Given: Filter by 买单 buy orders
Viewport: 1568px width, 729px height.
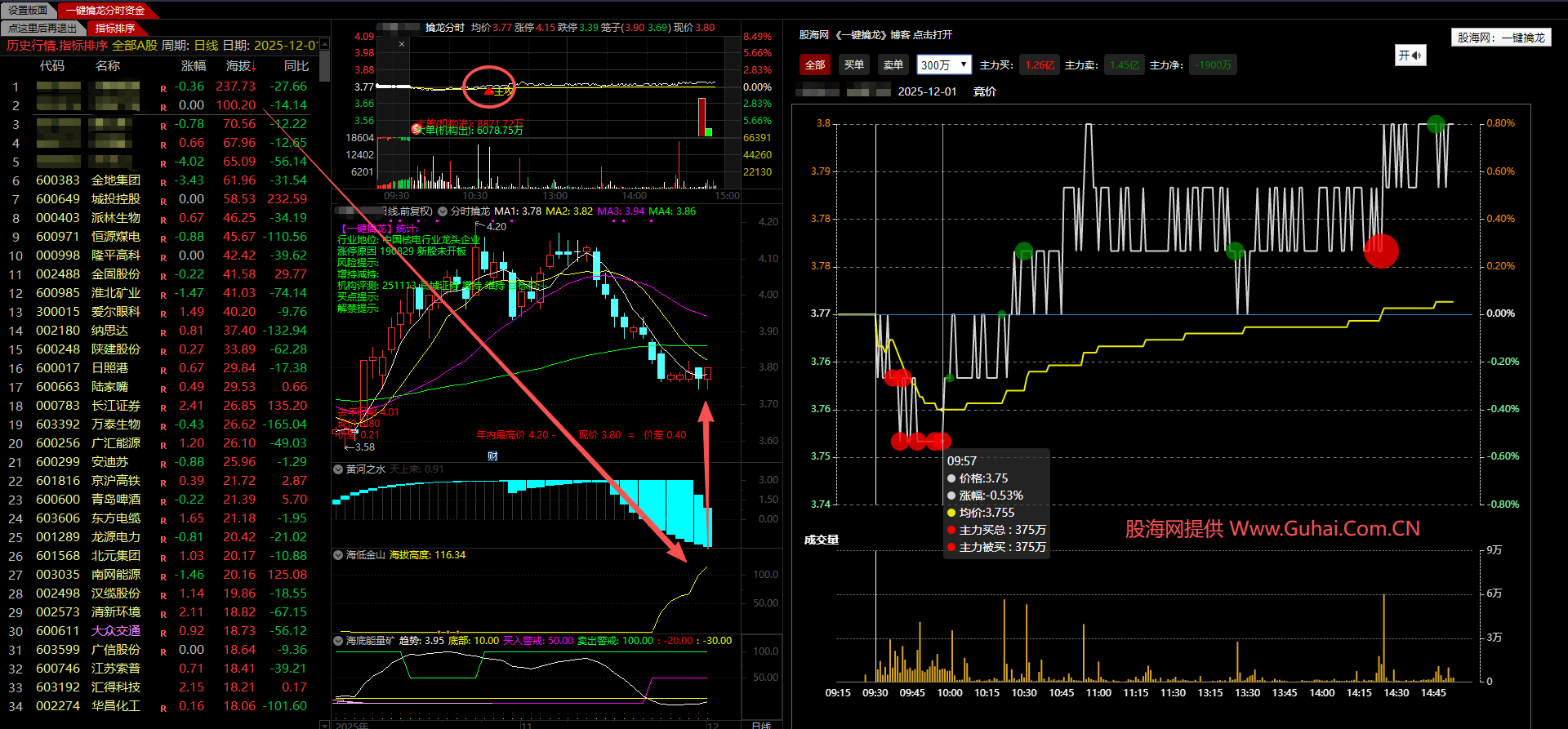Looking at the screenshot, I should (854, 65).
